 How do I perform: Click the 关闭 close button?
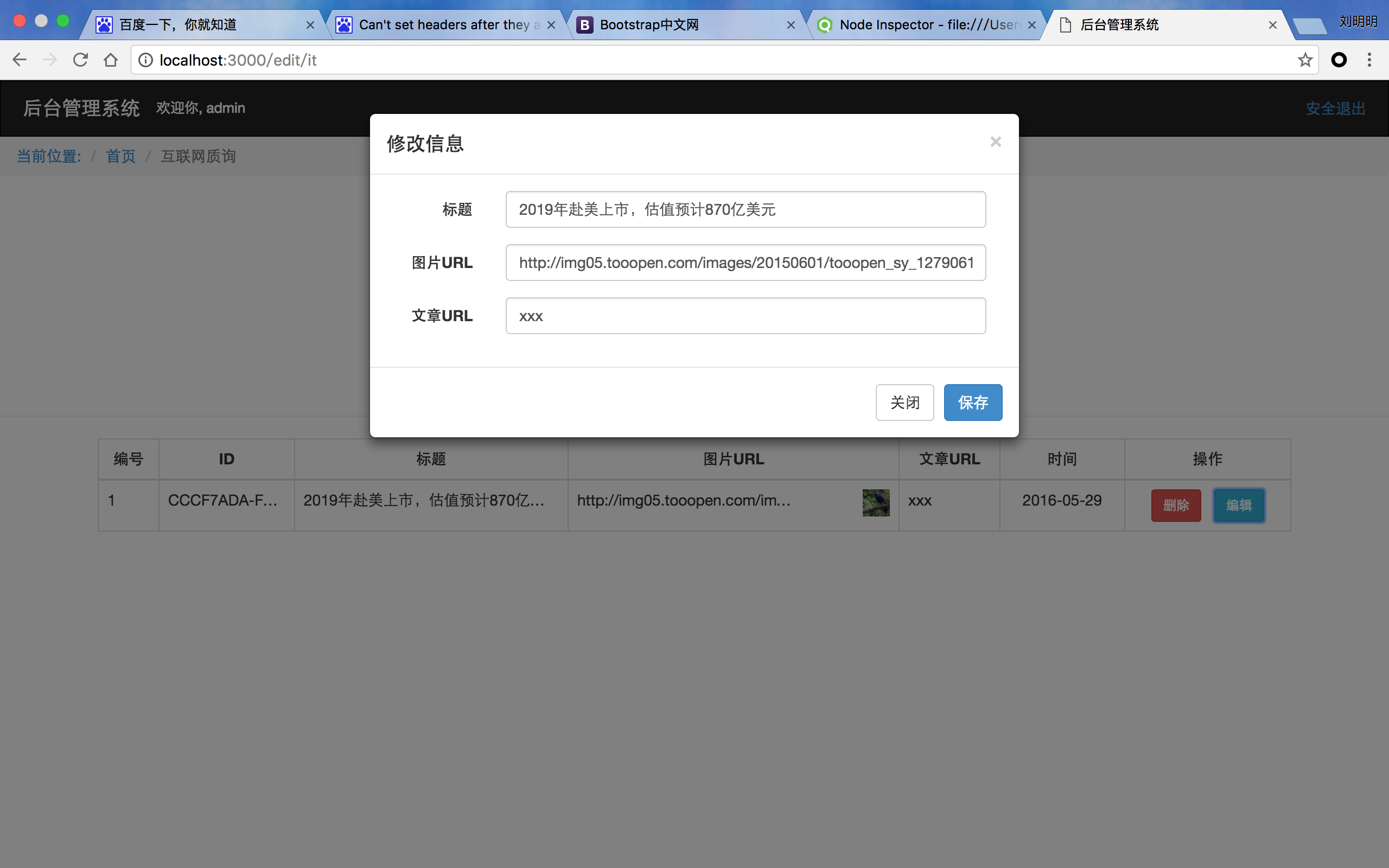coord(904,403)
